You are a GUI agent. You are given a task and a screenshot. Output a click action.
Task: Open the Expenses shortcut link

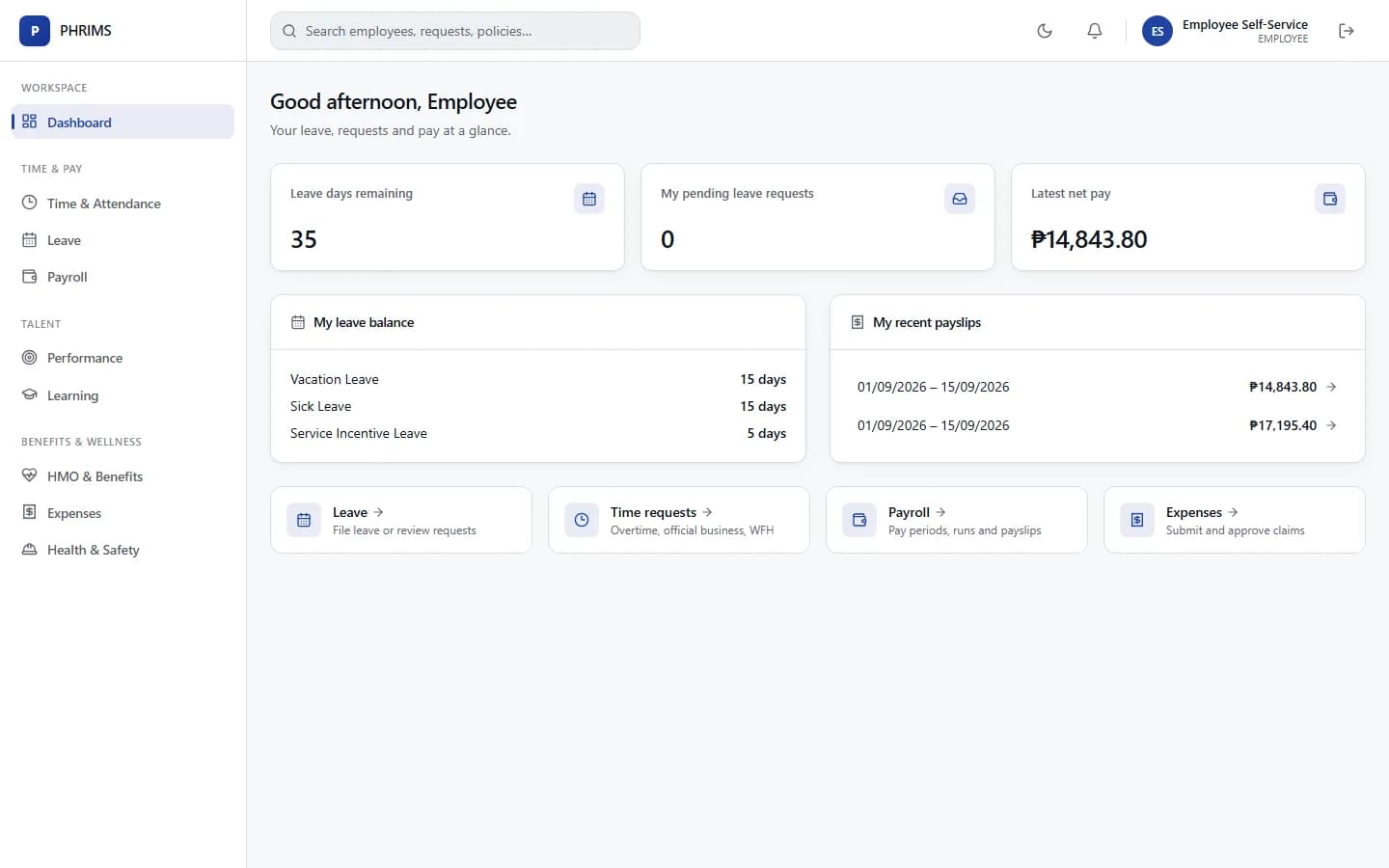click(1235, 520)
